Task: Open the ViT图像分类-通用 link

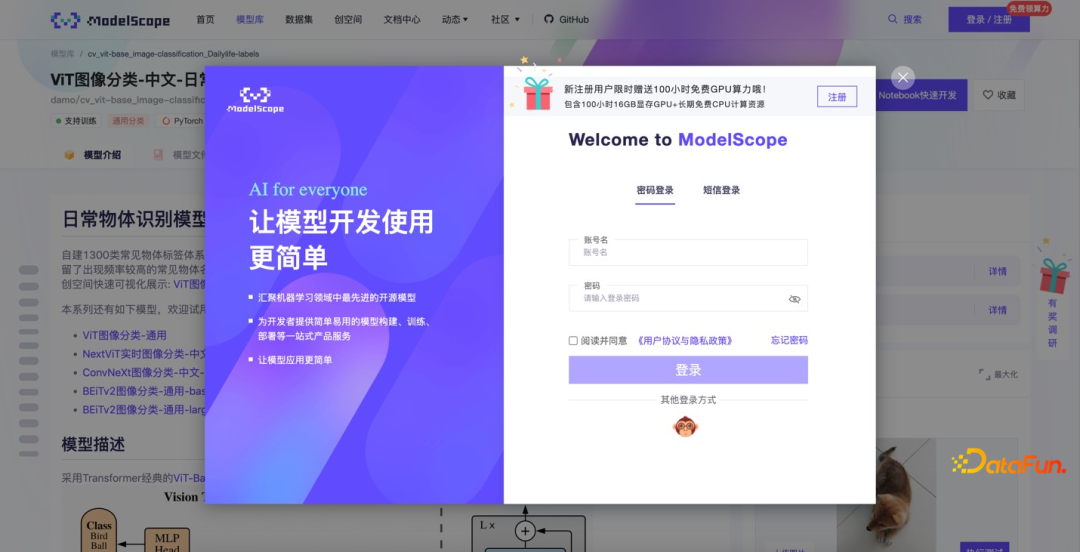Action: pos(125,336)
